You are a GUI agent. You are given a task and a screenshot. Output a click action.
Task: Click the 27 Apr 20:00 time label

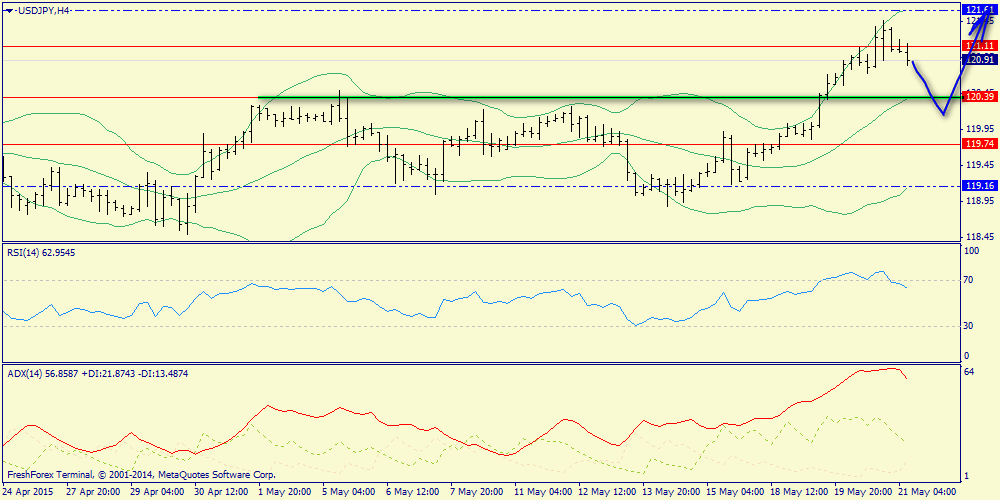point(95,492)
